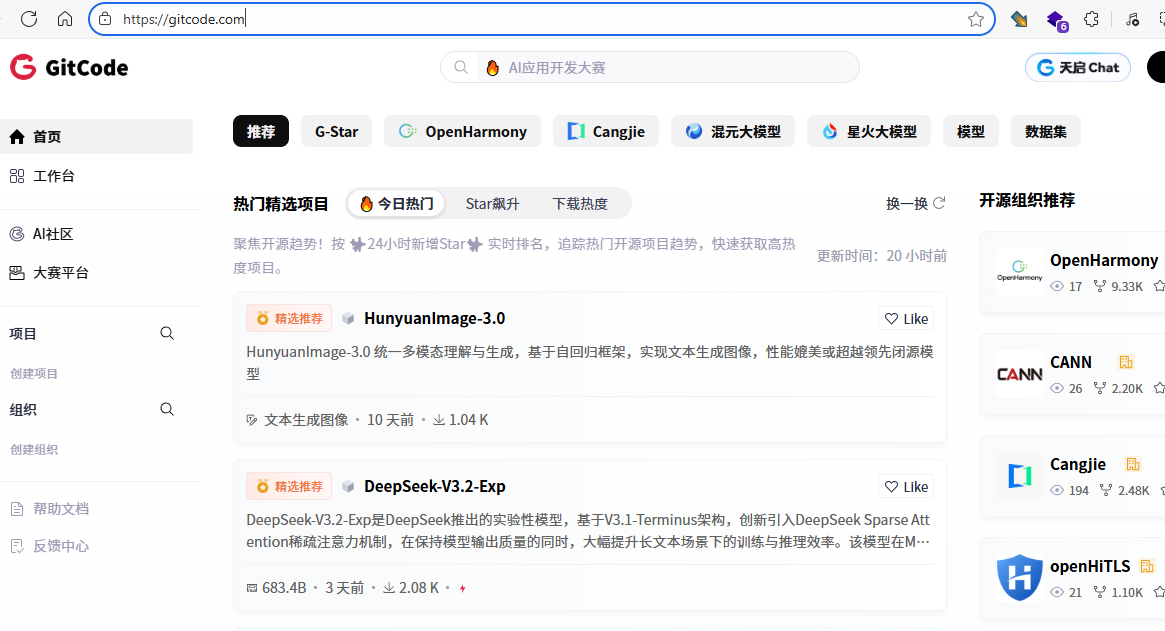
Task: Go to 首页 in sidebar
Action: click(x=97, y=137)
